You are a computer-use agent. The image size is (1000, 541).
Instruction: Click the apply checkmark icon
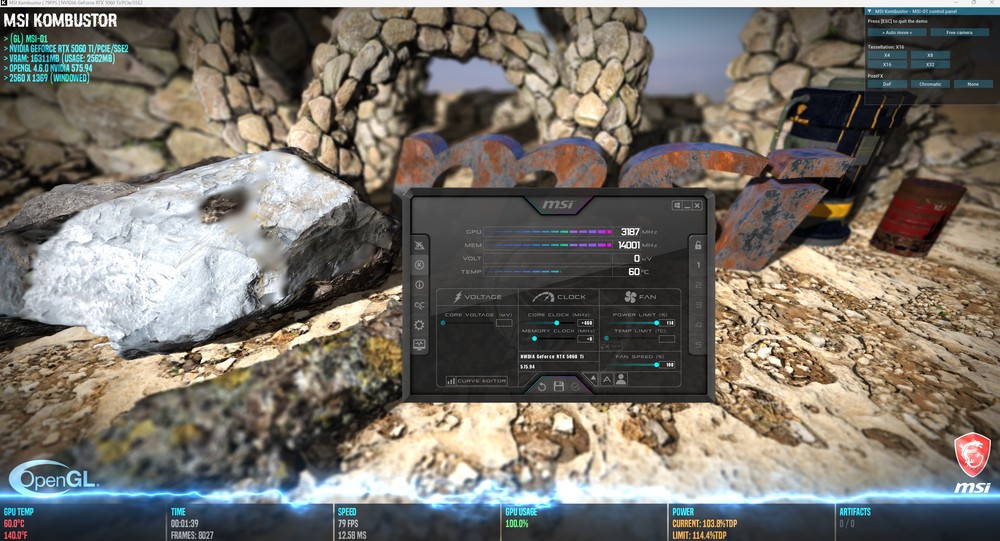(x=575, y=387)
